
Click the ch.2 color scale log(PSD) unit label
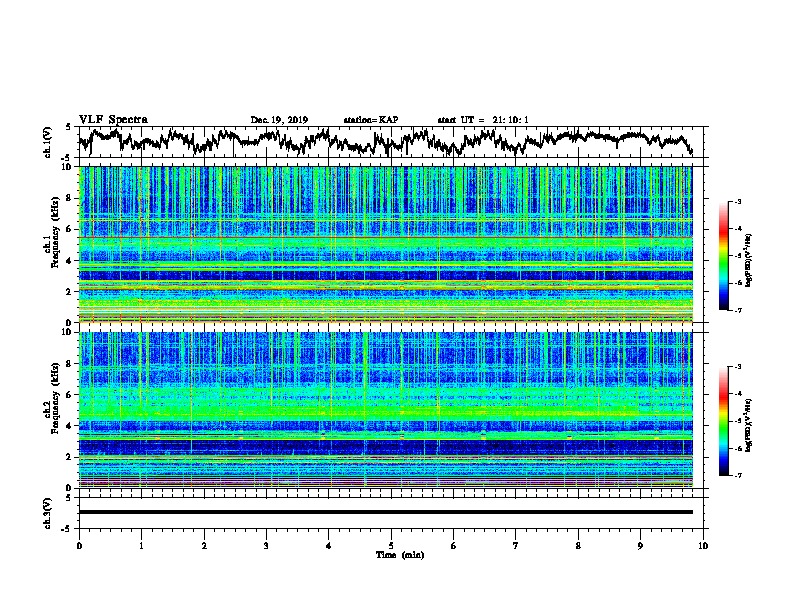tap(748, 425)
